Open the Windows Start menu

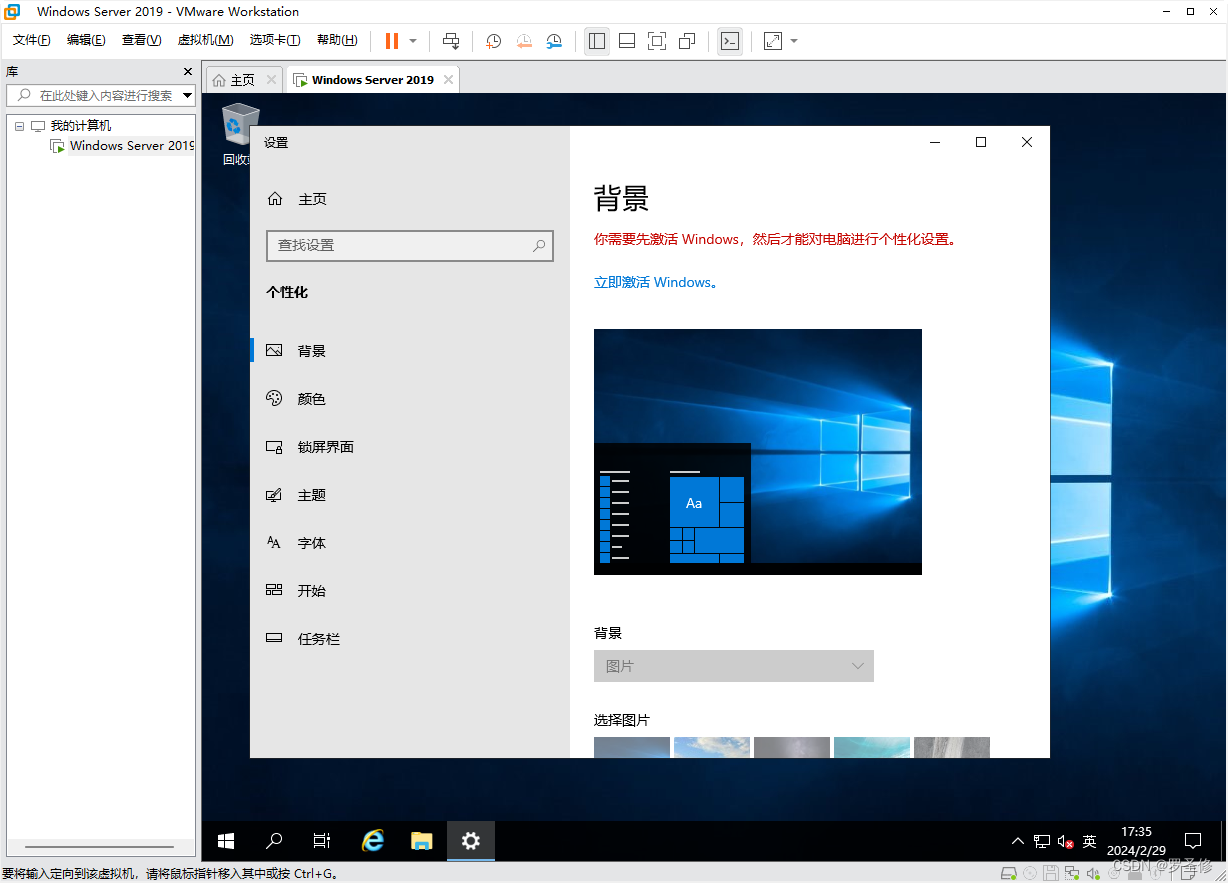coord(226,841)
